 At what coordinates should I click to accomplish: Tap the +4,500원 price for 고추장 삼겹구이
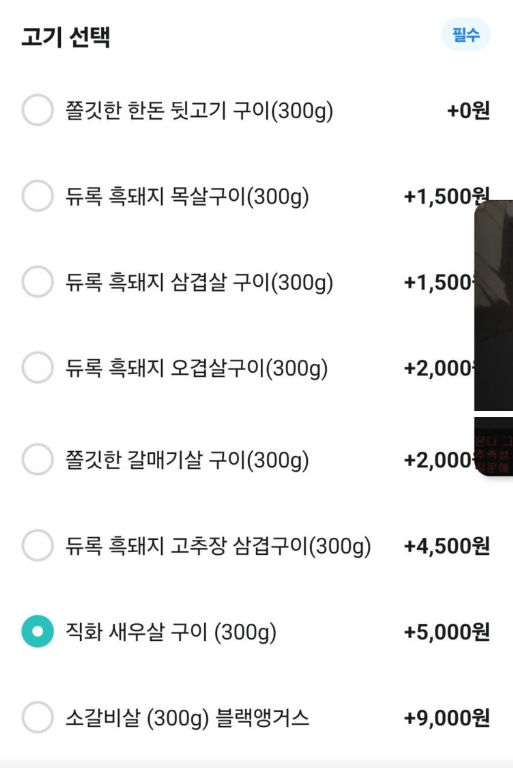446,546
